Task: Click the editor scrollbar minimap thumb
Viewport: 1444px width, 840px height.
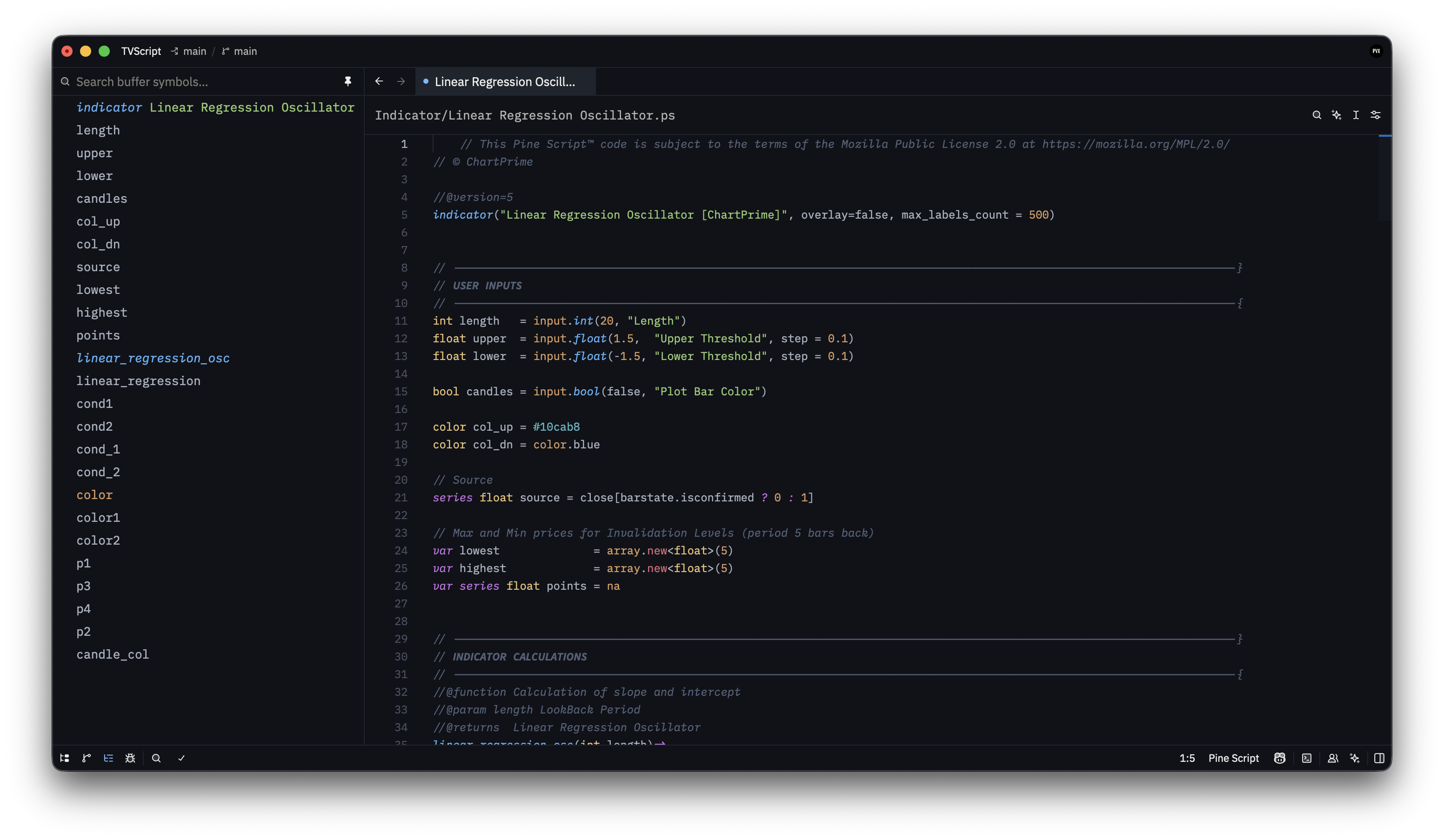Action: click(1384, 178)
